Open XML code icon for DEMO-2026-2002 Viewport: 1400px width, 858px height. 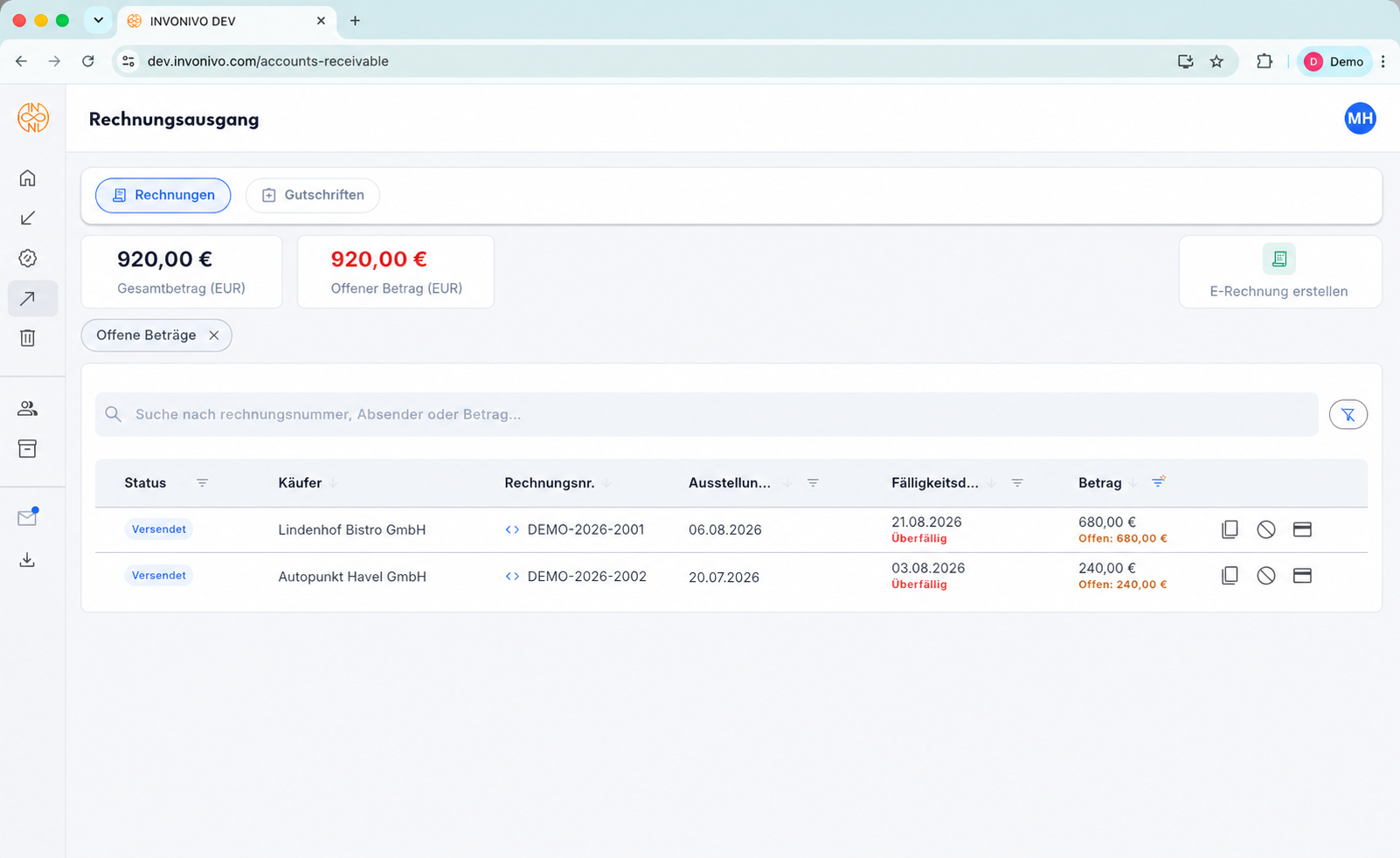[512, 577]
